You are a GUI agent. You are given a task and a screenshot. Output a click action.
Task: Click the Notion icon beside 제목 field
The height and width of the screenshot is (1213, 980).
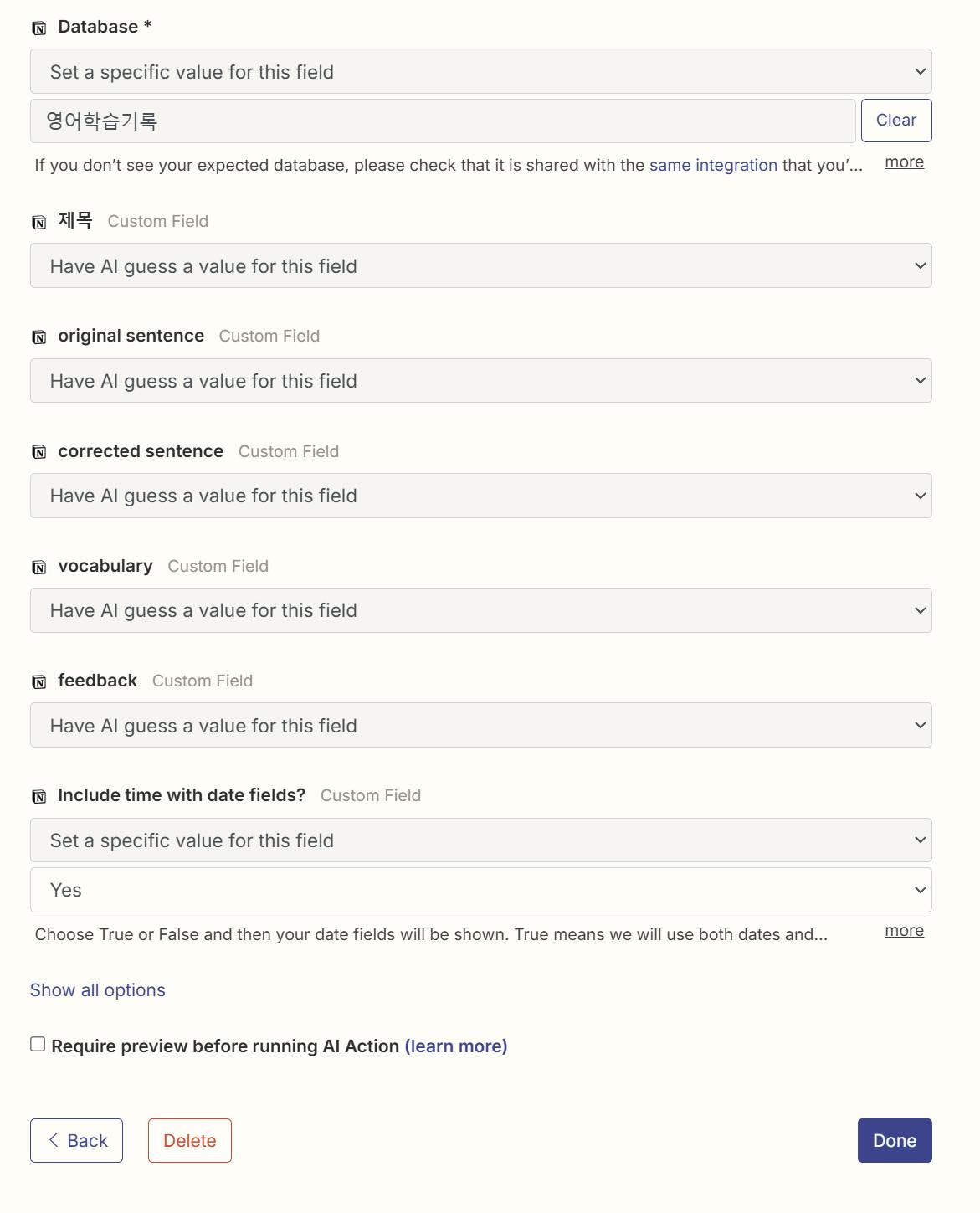tap(38, 222)
